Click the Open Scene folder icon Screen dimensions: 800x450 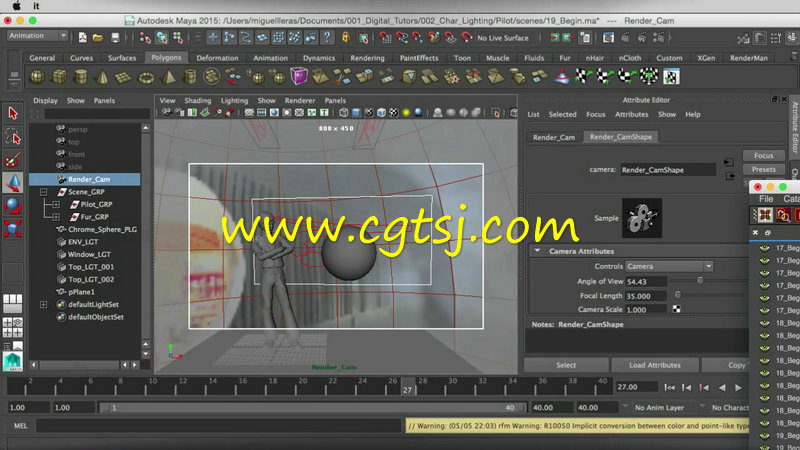pos(98,38)
